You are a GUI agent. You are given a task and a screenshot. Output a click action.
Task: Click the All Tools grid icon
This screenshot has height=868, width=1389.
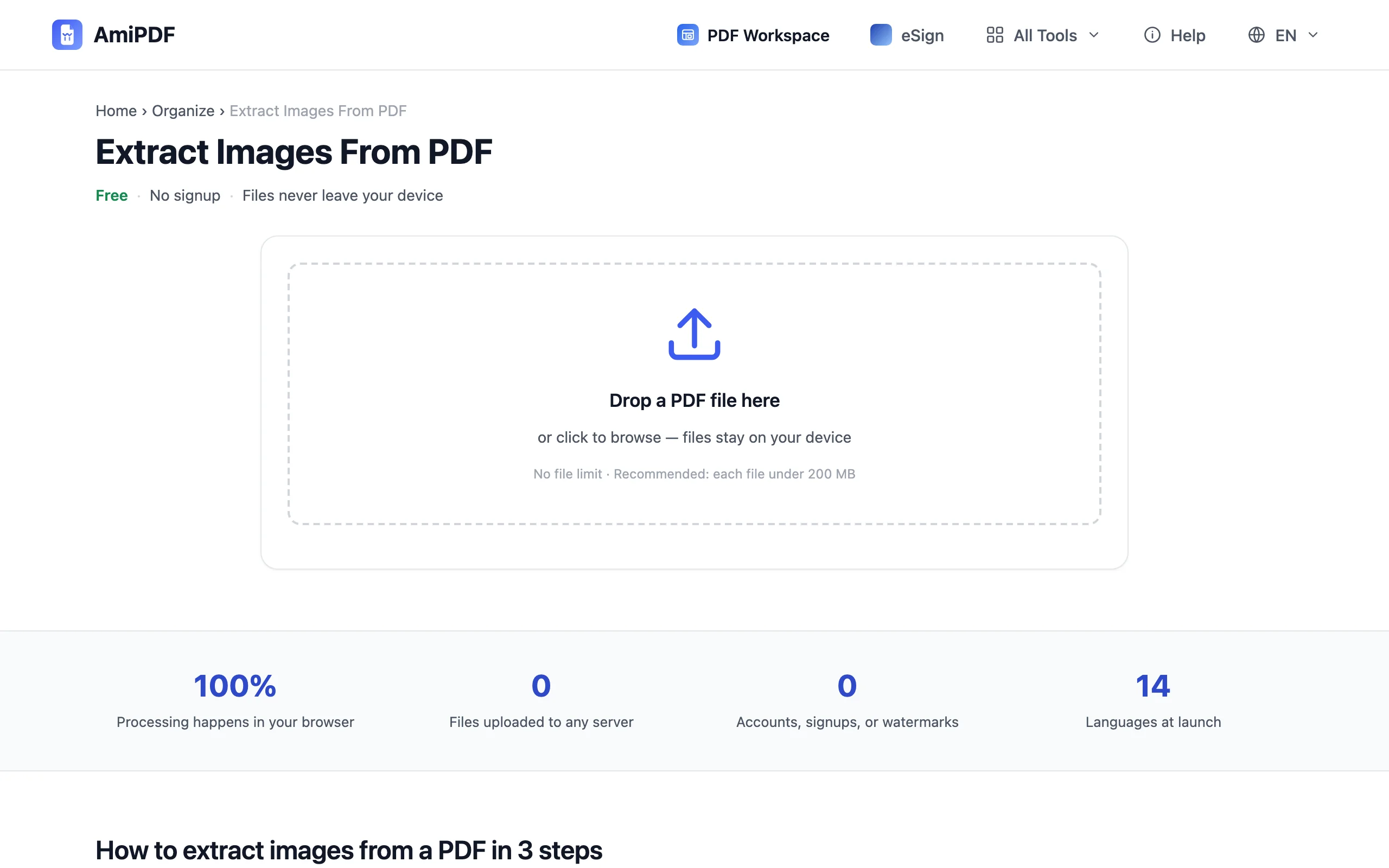click(x=995, y=35)
